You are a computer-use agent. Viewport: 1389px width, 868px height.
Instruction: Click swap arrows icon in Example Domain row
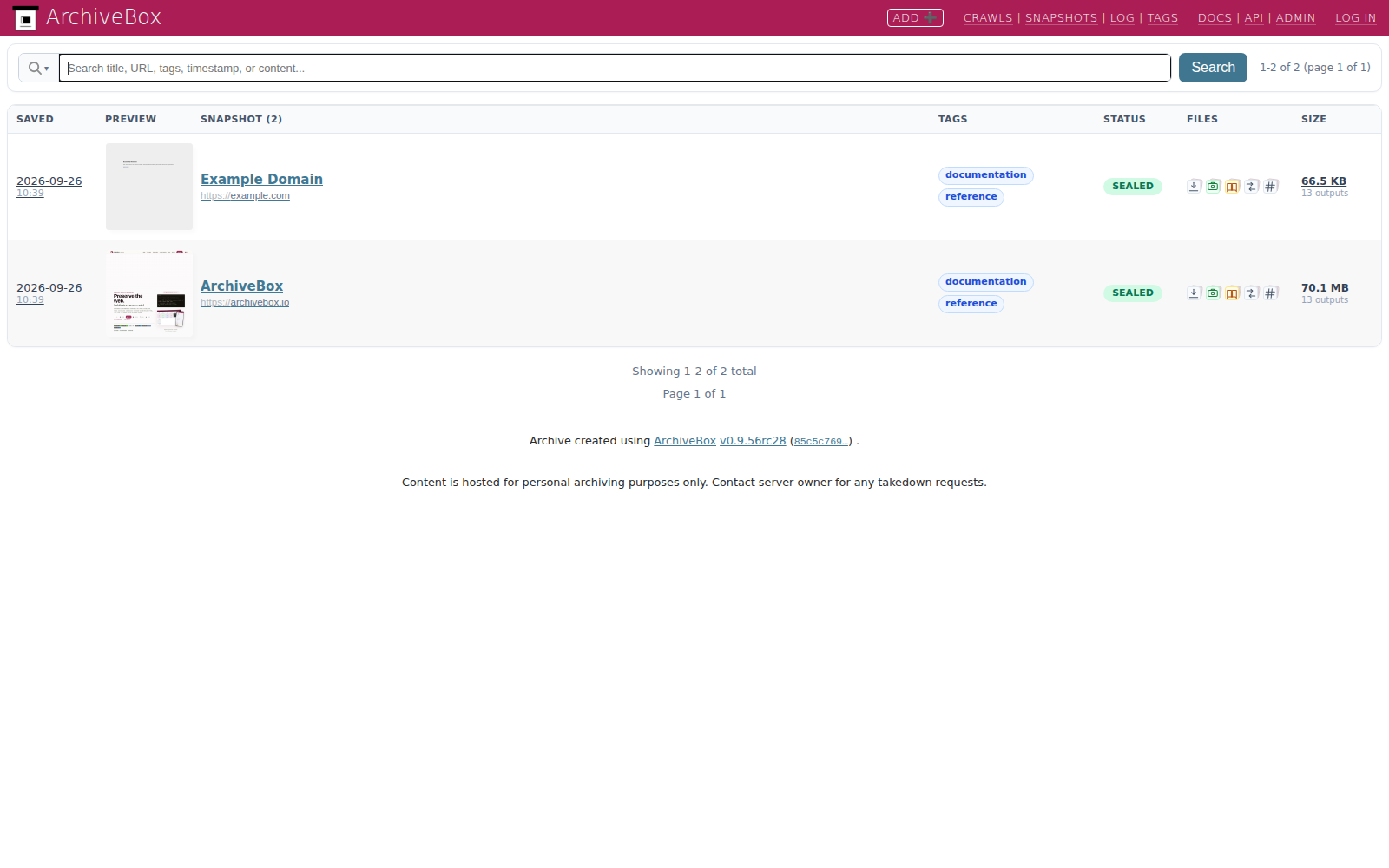click(1252, 186)
